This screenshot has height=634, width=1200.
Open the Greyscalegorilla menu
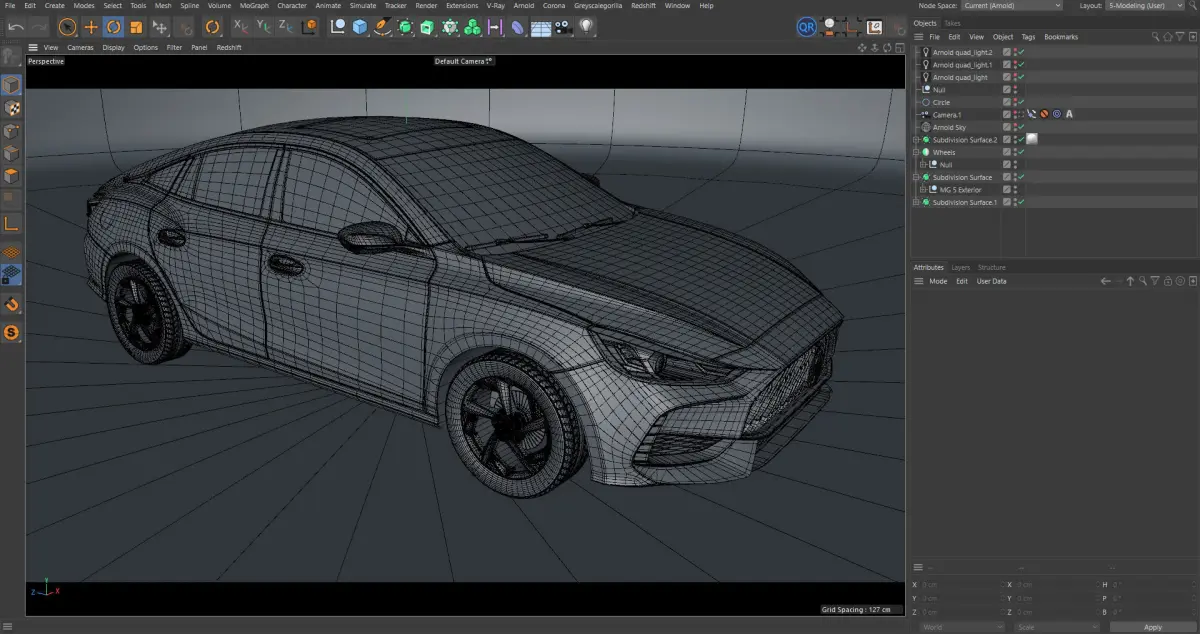click(x=598, y=5)
